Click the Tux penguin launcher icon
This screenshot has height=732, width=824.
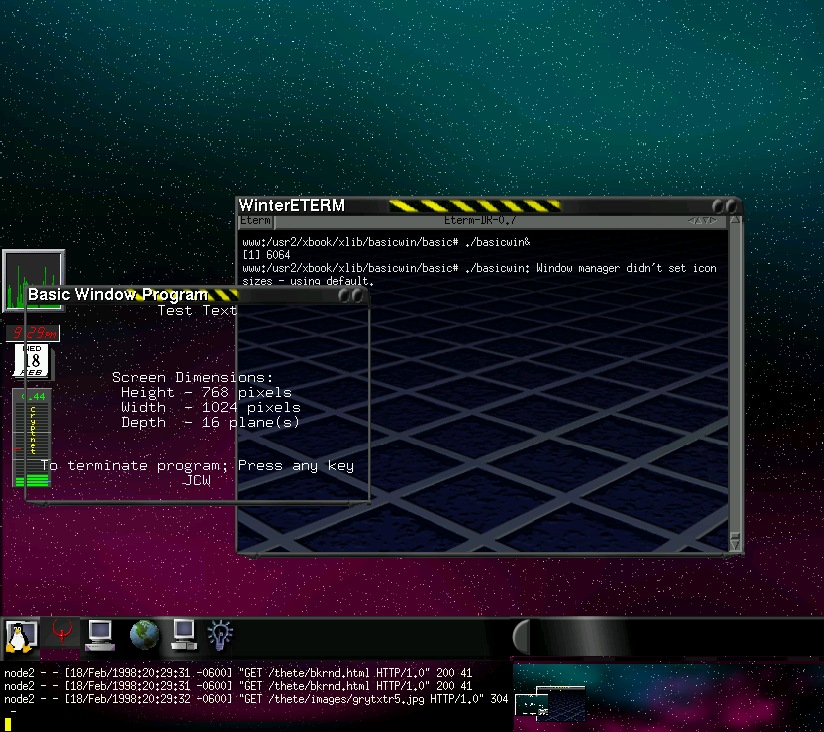point(21,637)
